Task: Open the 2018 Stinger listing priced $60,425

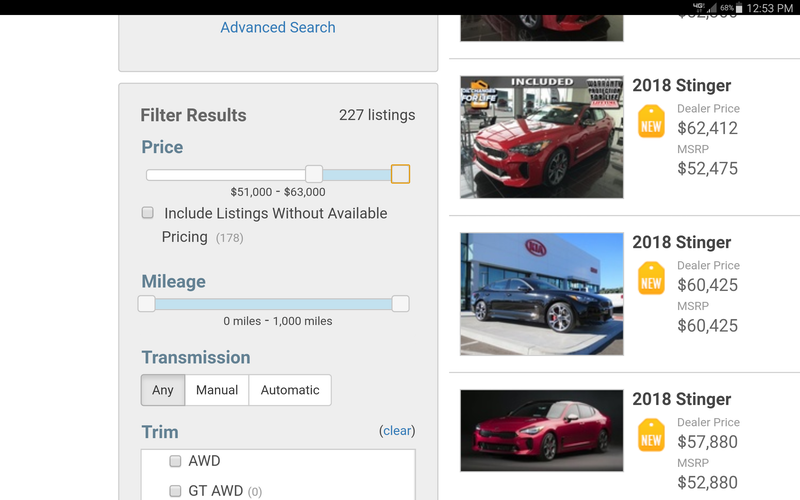Action: [682, 242]
